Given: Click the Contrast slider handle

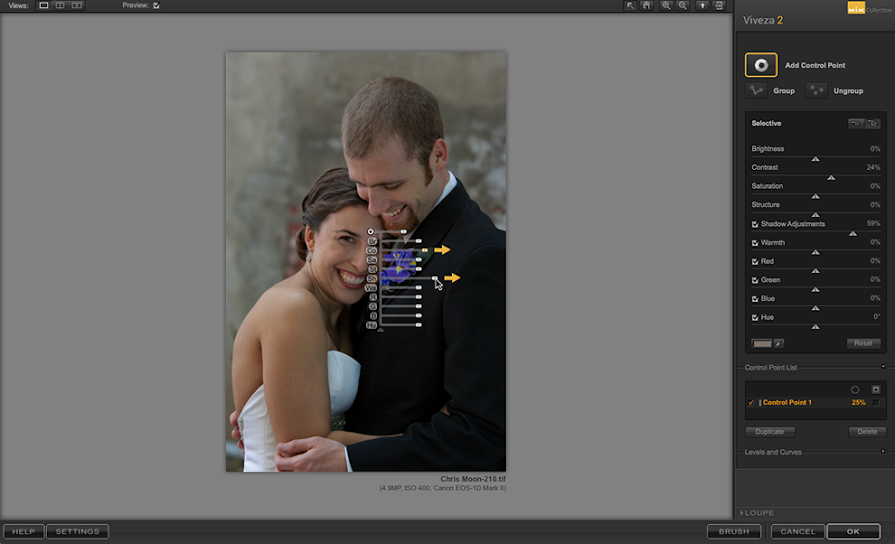Looking at the screenshot, I should pos(831,177).
